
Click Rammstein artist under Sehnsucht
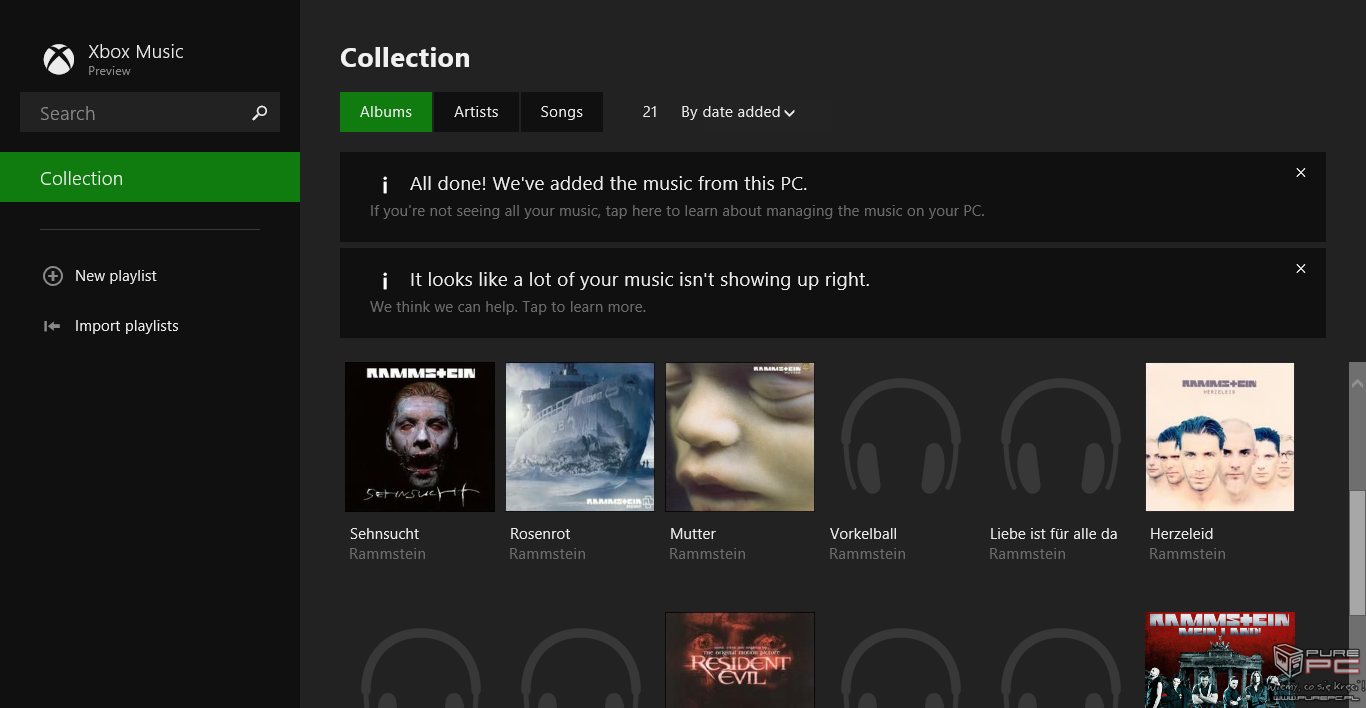(x=387, y=554)
